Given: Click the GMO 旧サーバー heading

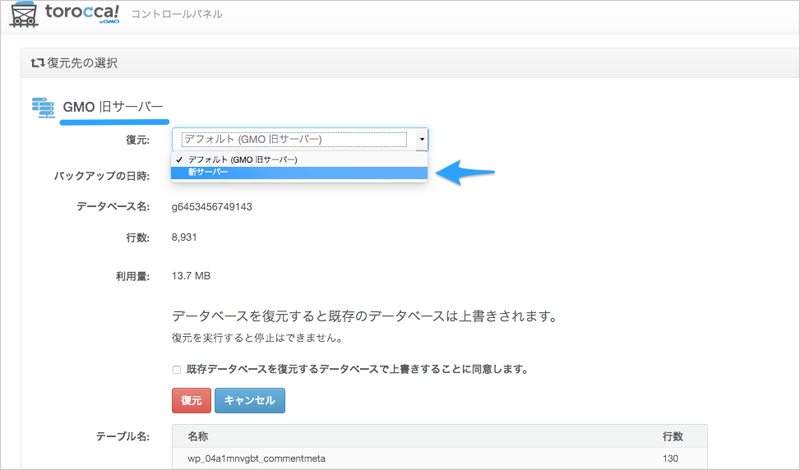Looking at the screenshot, I should 113,107.
